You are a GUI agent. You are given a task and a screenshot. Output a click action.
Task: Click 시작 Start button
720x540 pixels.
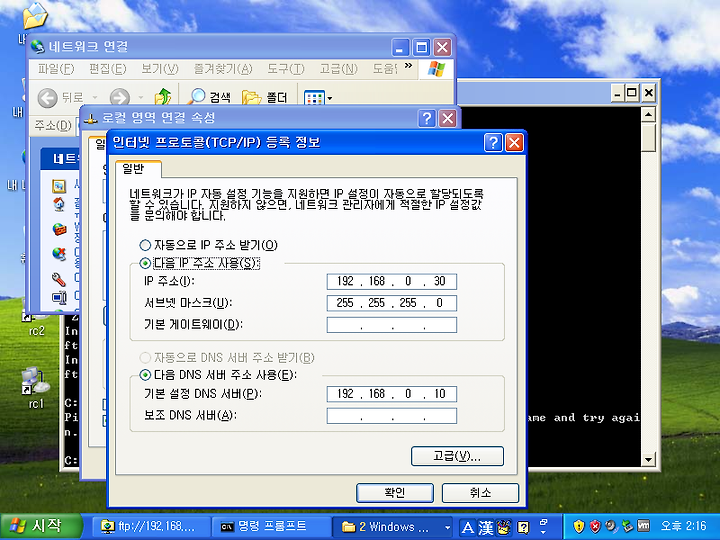click(41, 526)
